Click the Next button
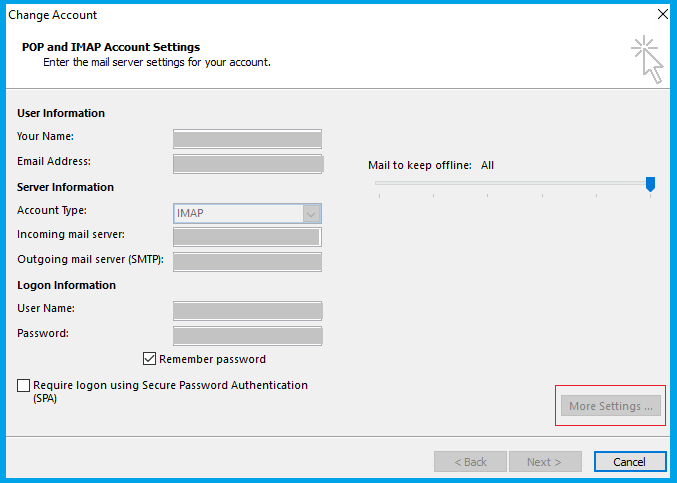This screenshot has width=677, height=483. [x=545, y=462]
